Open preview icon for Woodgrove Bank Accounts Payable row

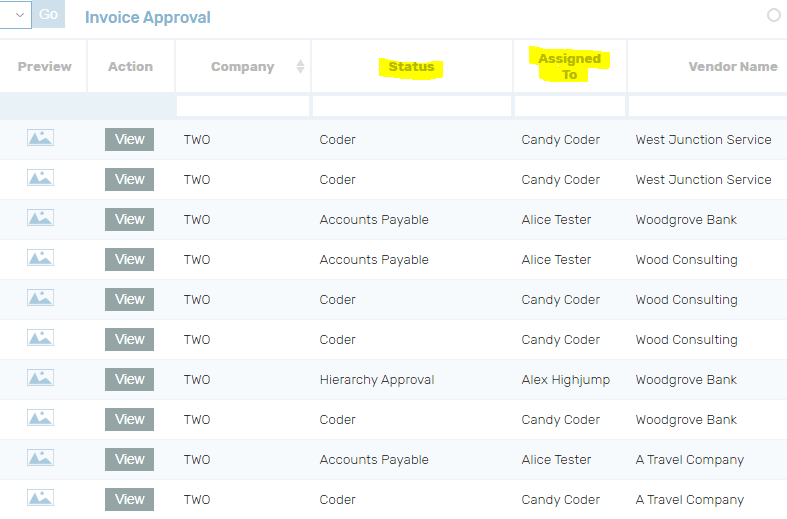click(x=41, y=218)
